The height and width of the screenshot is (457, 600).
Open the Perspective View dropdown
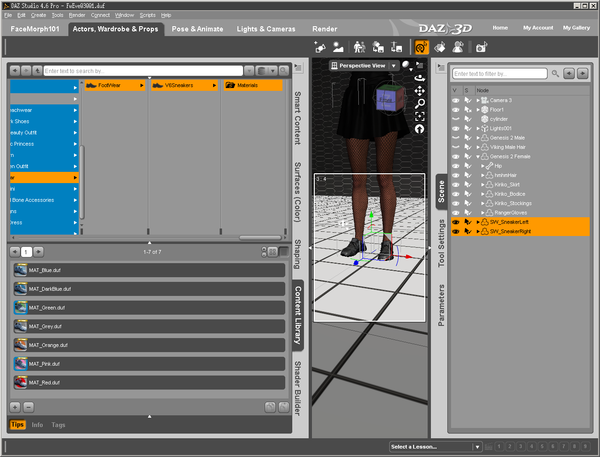(393, 66)
